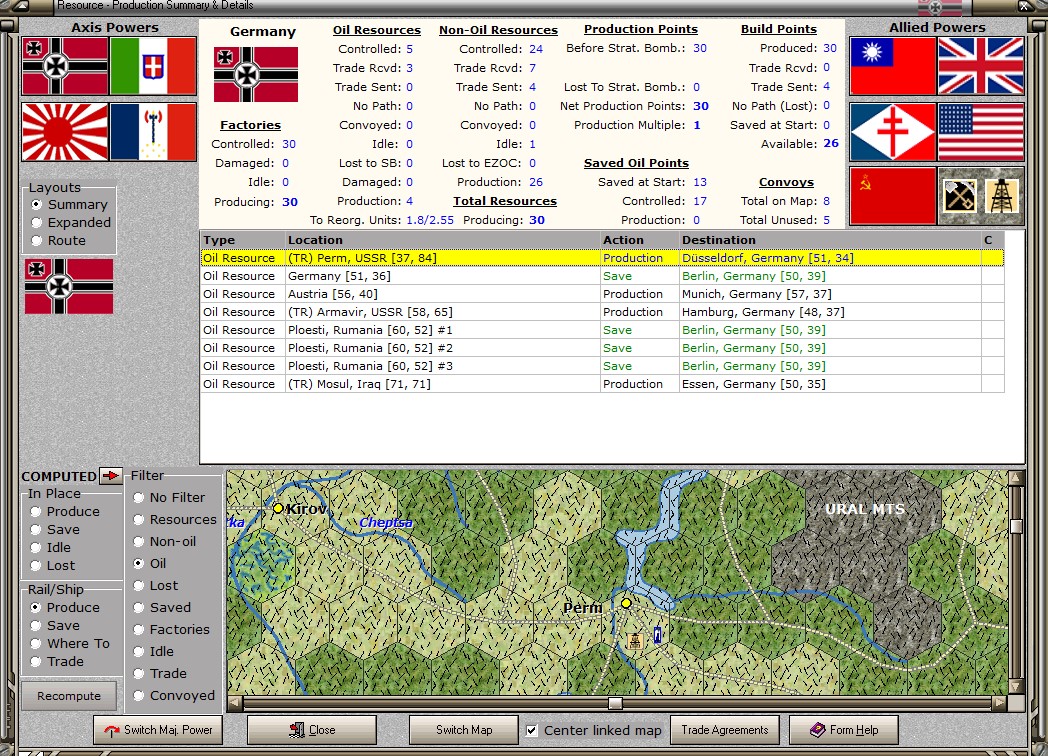This screenshot has width=1048, height=756.
Task: Click the Saved Oil Points heading
Action: (x=636, y=163)
